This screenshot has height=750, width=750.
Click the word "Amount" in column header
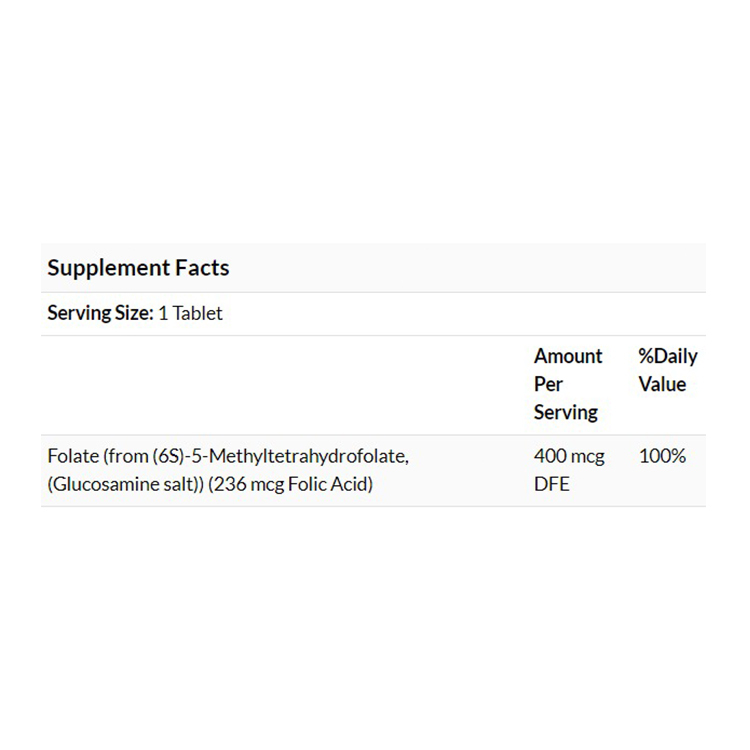click(568, 357)
